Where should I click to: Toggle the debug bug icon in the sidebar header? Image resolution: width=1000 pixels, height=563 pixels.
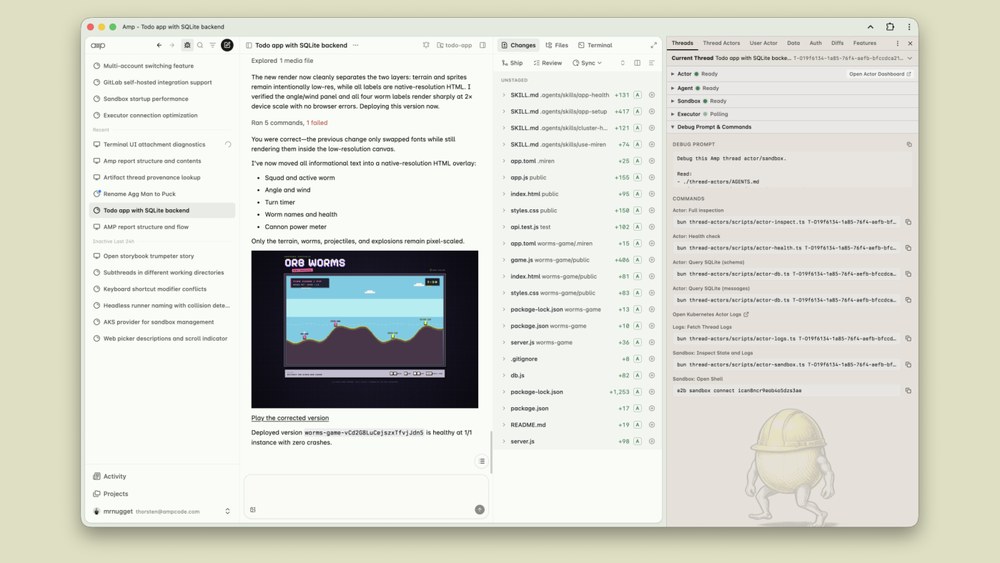pyautogui.click(x=187, y=45)
